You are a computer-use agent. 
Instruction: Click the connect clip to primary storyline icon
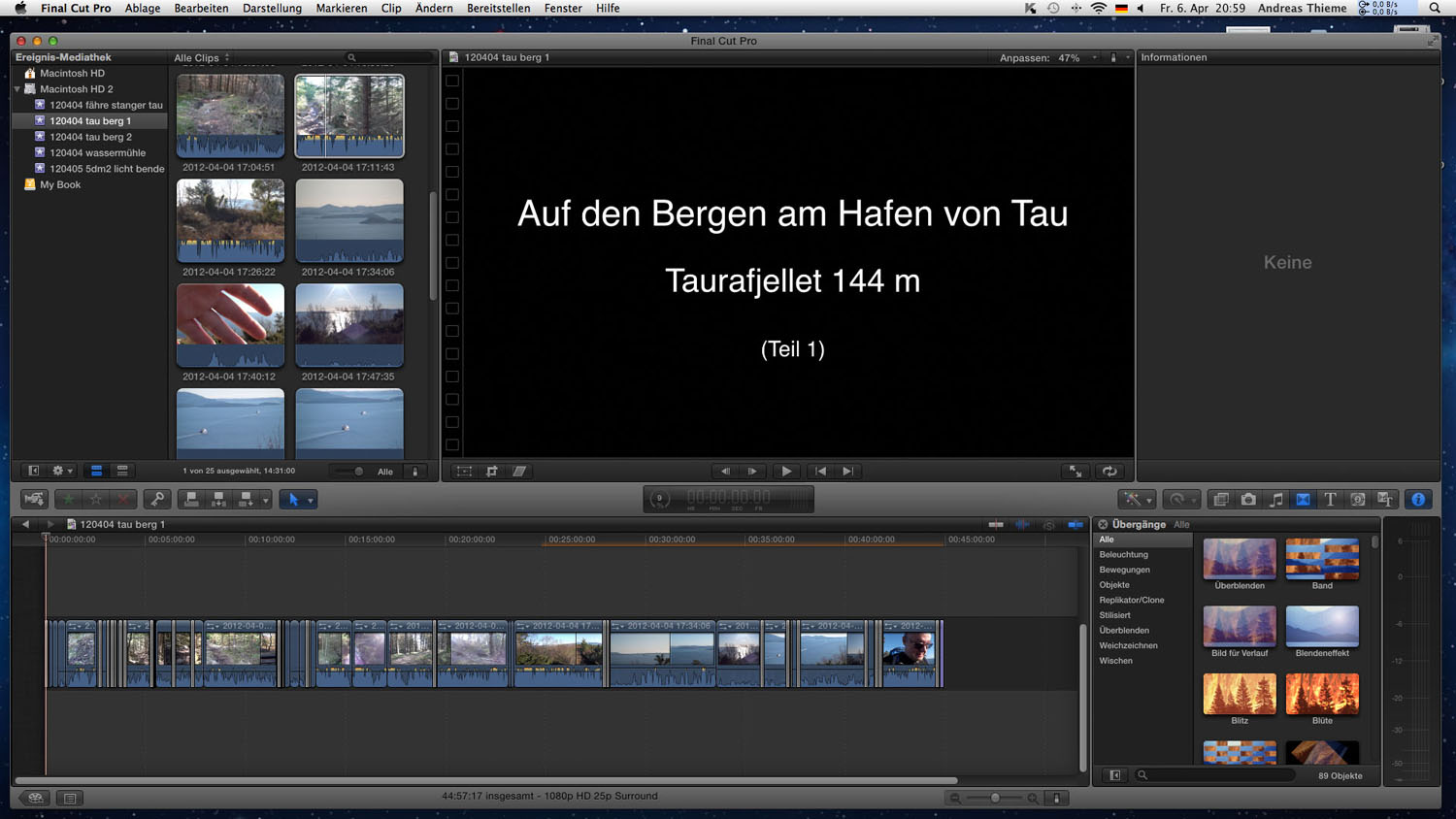coord(191,499)
